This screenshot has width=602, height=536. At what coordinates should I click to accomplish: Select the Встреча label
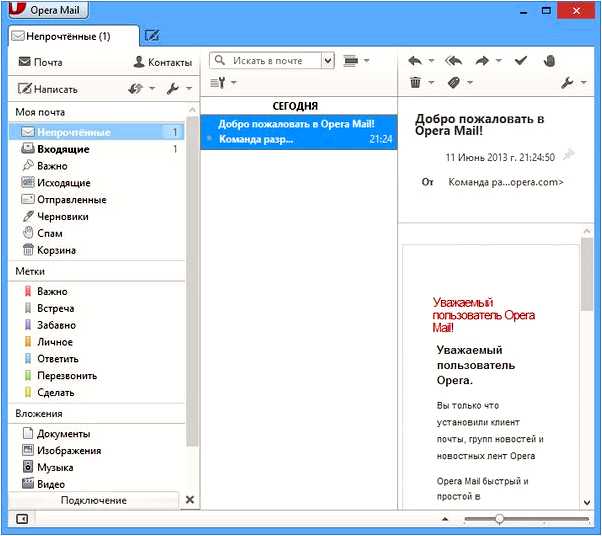[49, 308]
